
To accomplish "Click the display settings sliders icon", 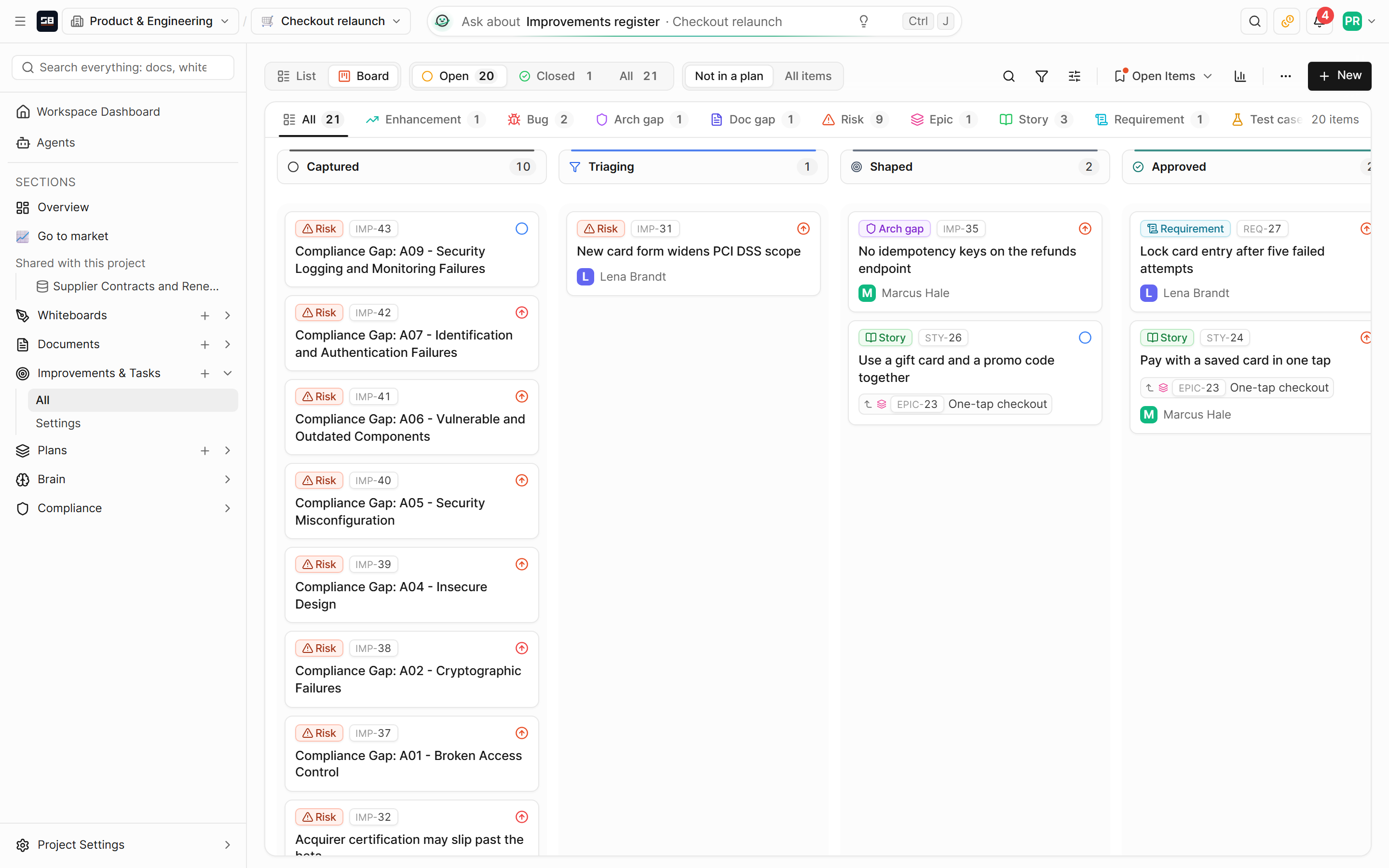I will [1075, 76].
